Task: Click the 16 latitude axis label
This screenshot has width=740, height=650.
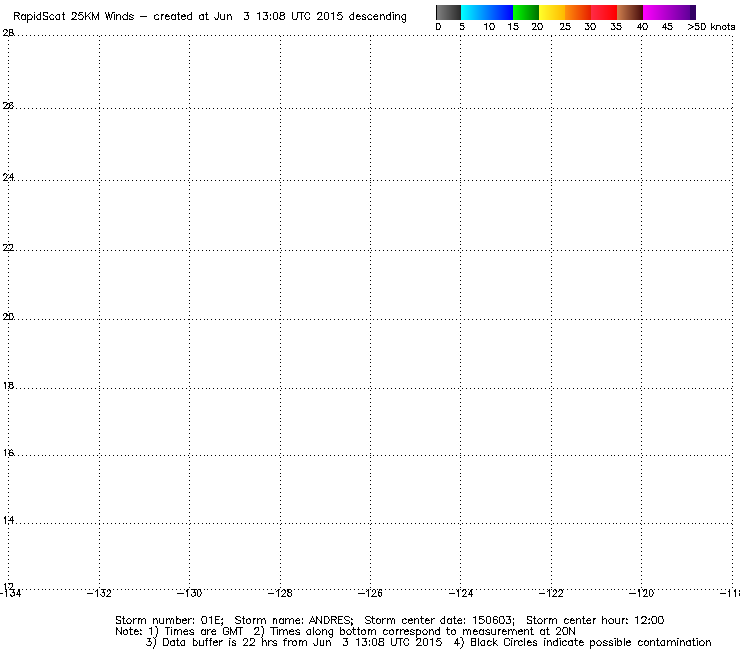Action: [8, 453]
